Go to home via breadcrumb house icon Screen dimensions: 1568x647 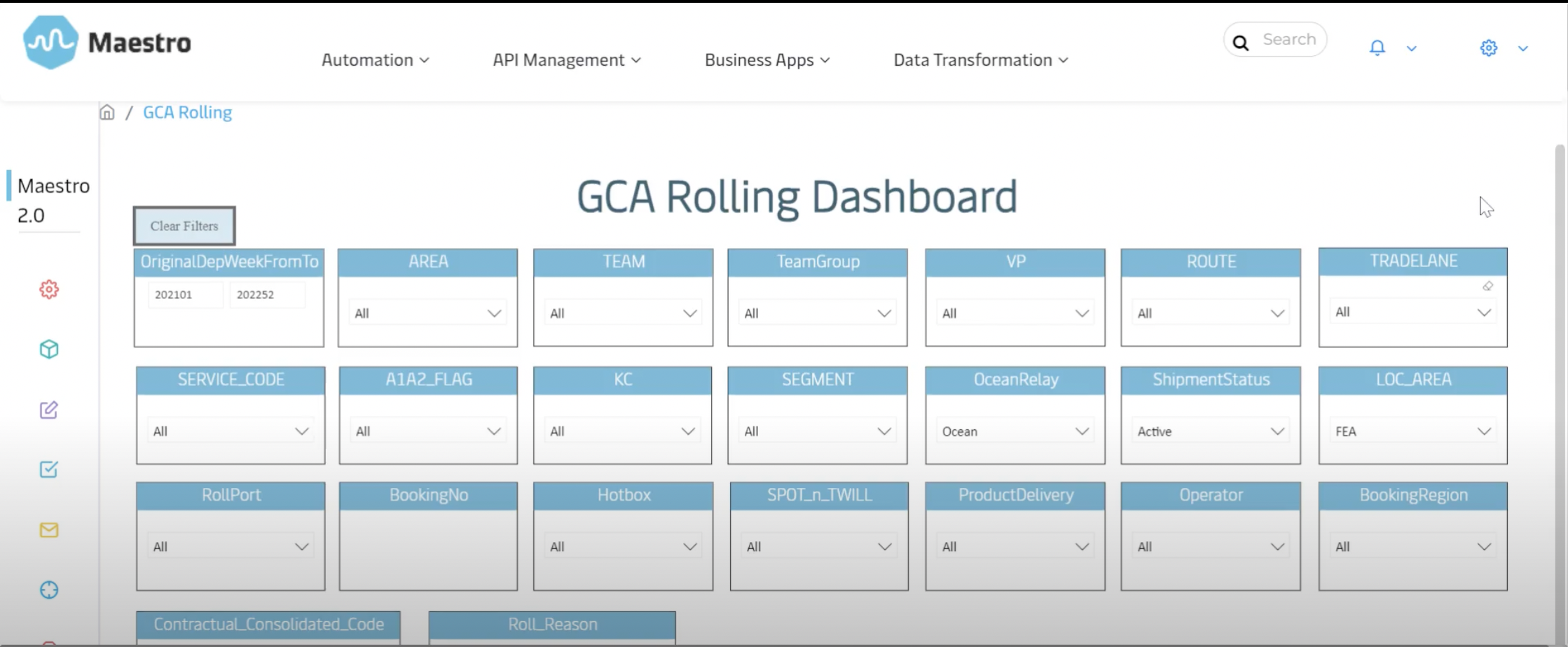click(x=107, y=112)
